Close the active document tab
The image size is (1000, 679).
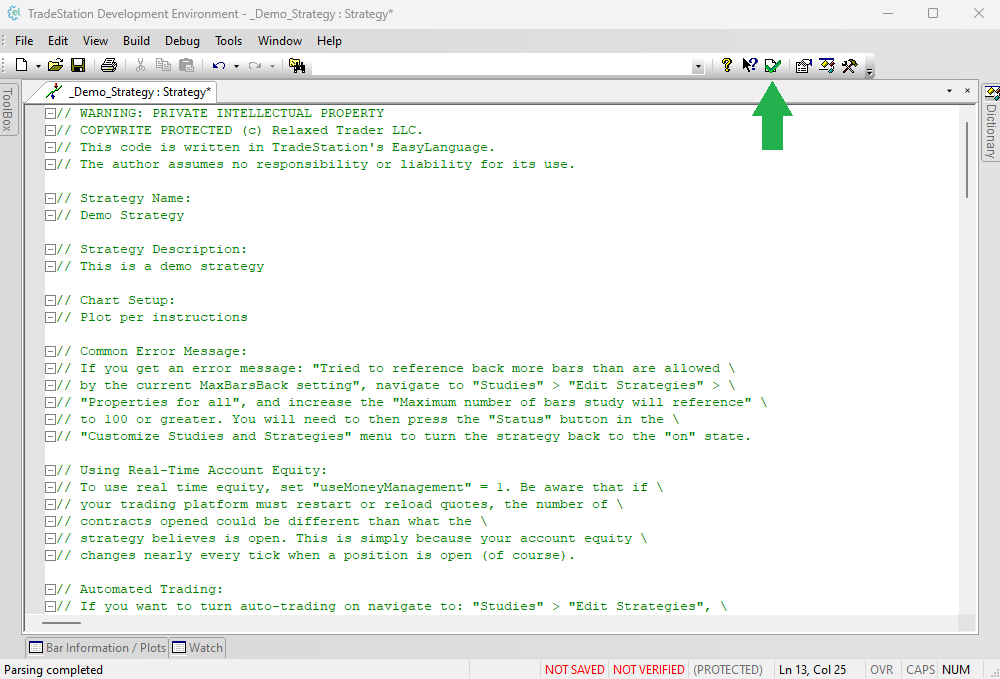click(x=967, y=91)
